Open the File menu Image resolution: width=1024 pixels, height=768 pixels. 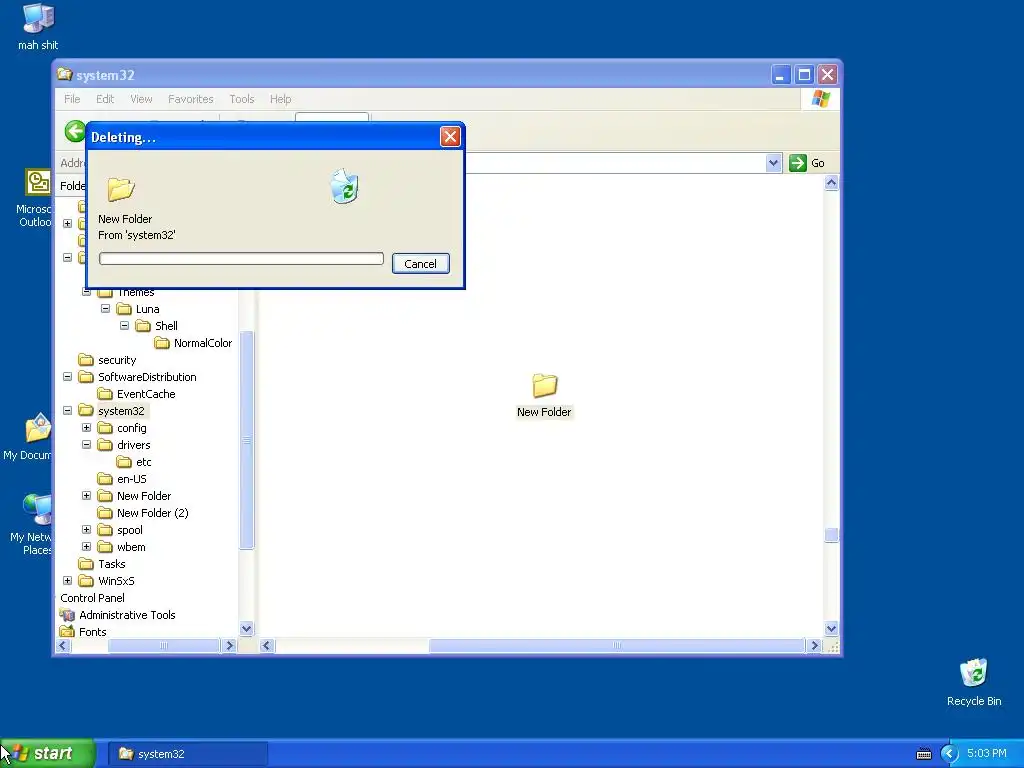coord(72,99)
